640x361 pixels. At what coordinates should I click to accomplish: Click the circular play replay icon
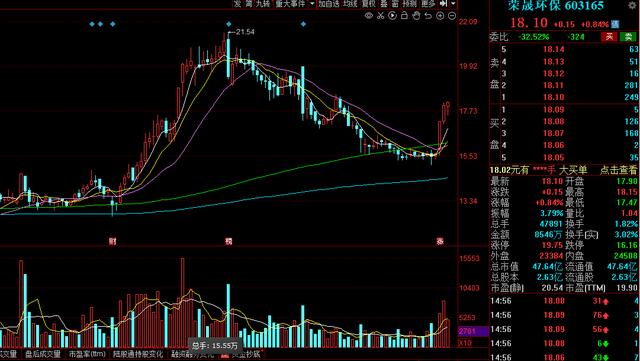[392, 16]
